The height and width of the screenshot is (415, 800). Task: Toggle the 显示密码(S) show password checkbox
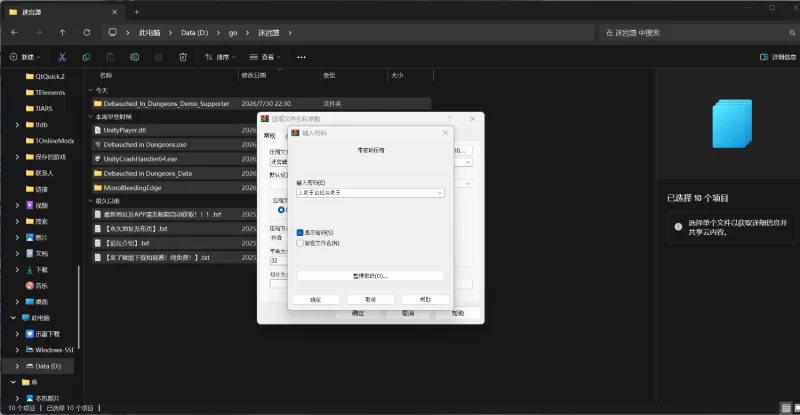(300, 233)
